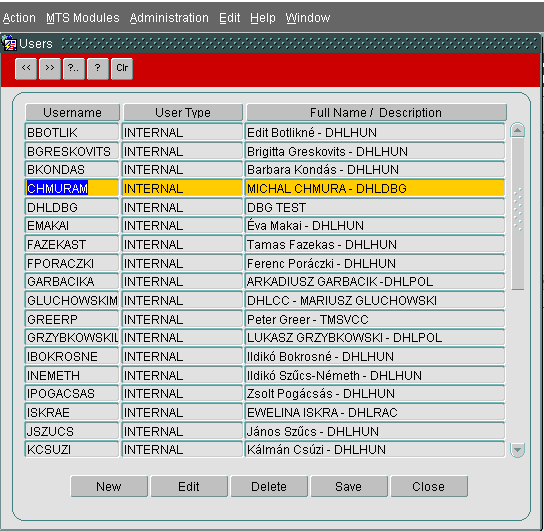Click the Edit button below the table
This screenshot has width=544, height=531.
189,486
